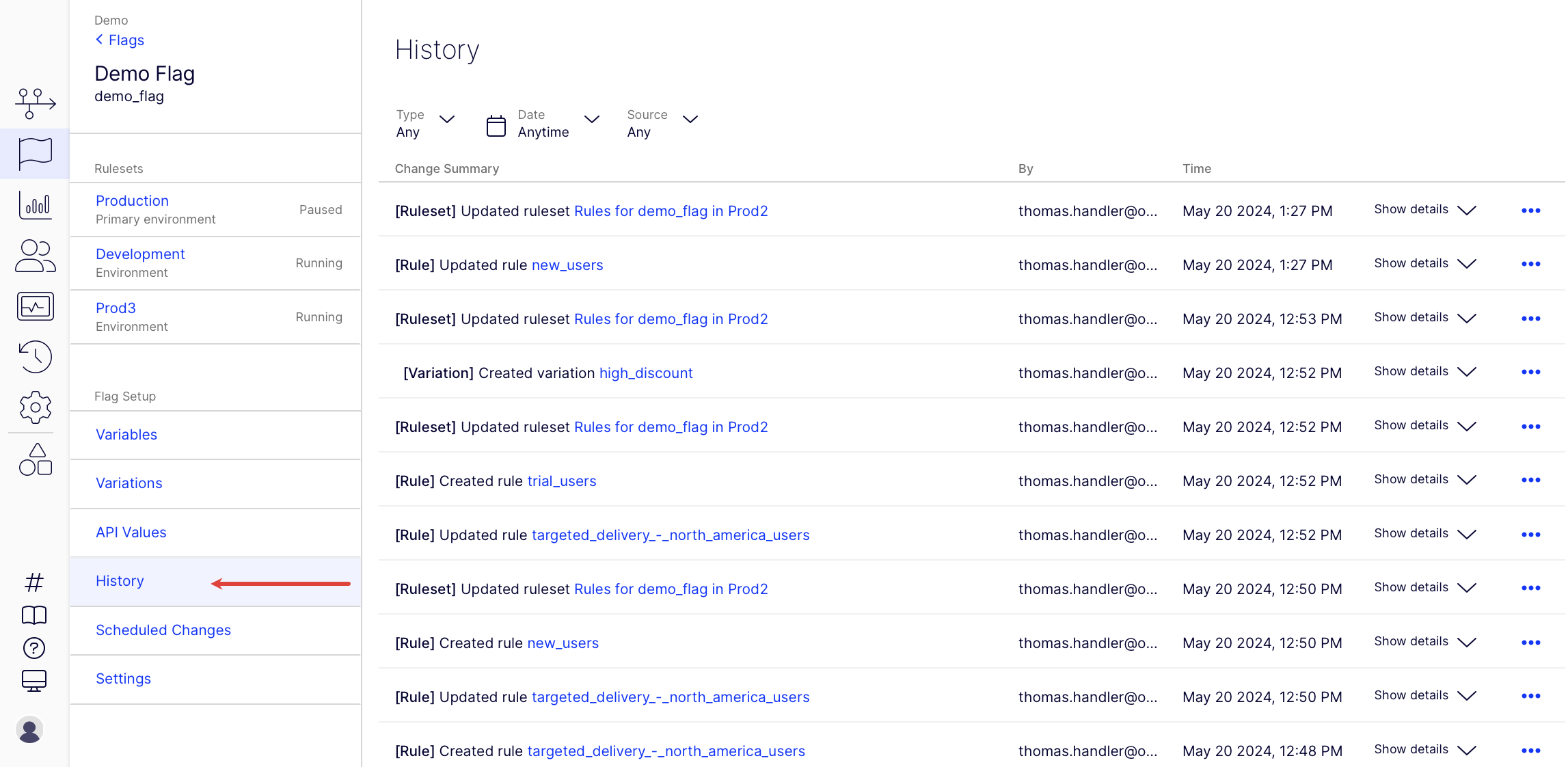The height and width of the screenshot is (767, 1568).
Task: Open the Type filter dropdown
Action: (x=425, y=124)
